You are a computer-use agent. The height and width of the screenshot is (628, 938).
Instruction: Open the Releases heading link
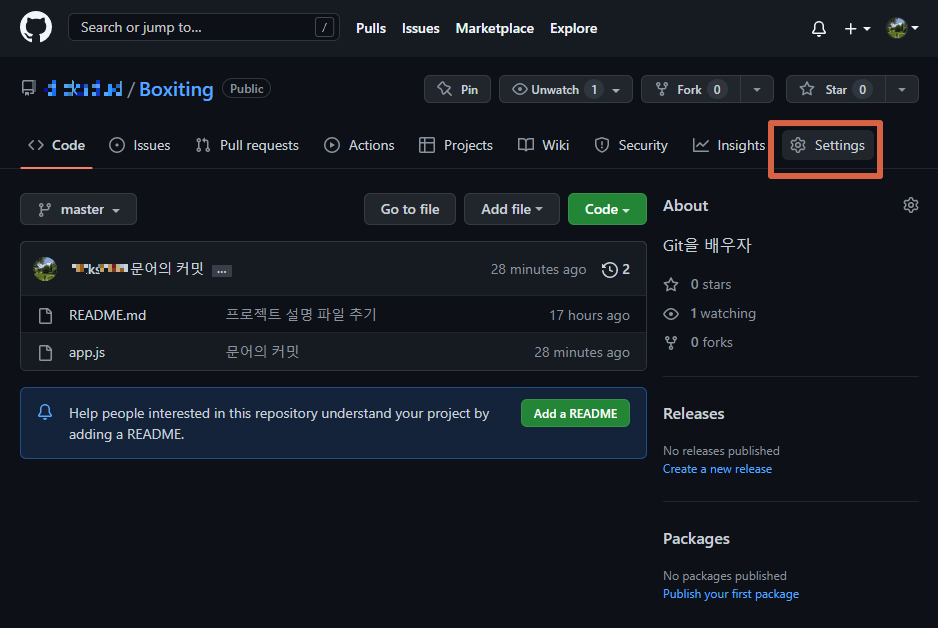(x=694, y=414)
